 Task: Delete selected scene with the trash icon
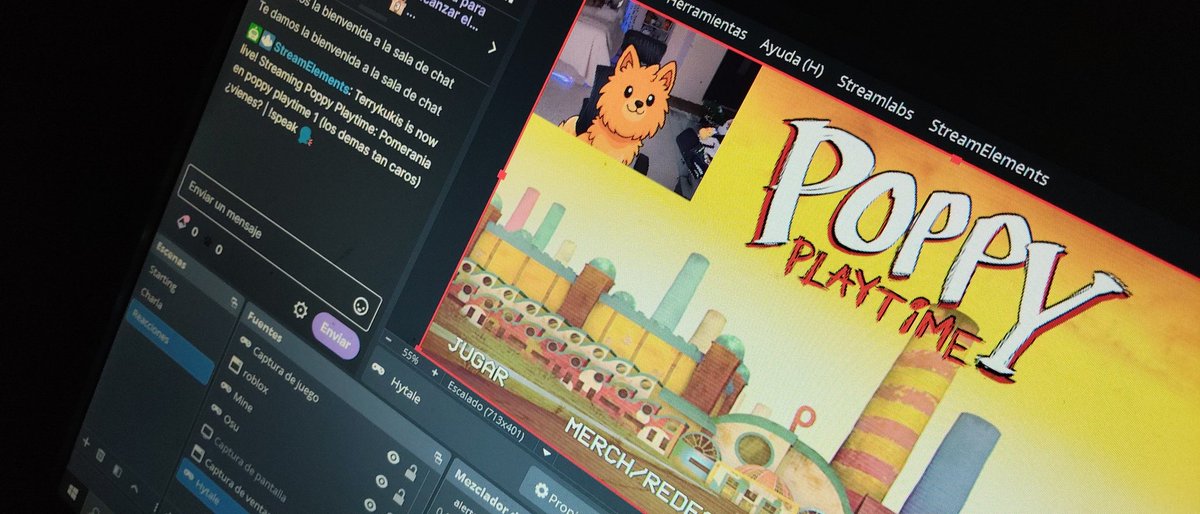[x=101, y=455]
